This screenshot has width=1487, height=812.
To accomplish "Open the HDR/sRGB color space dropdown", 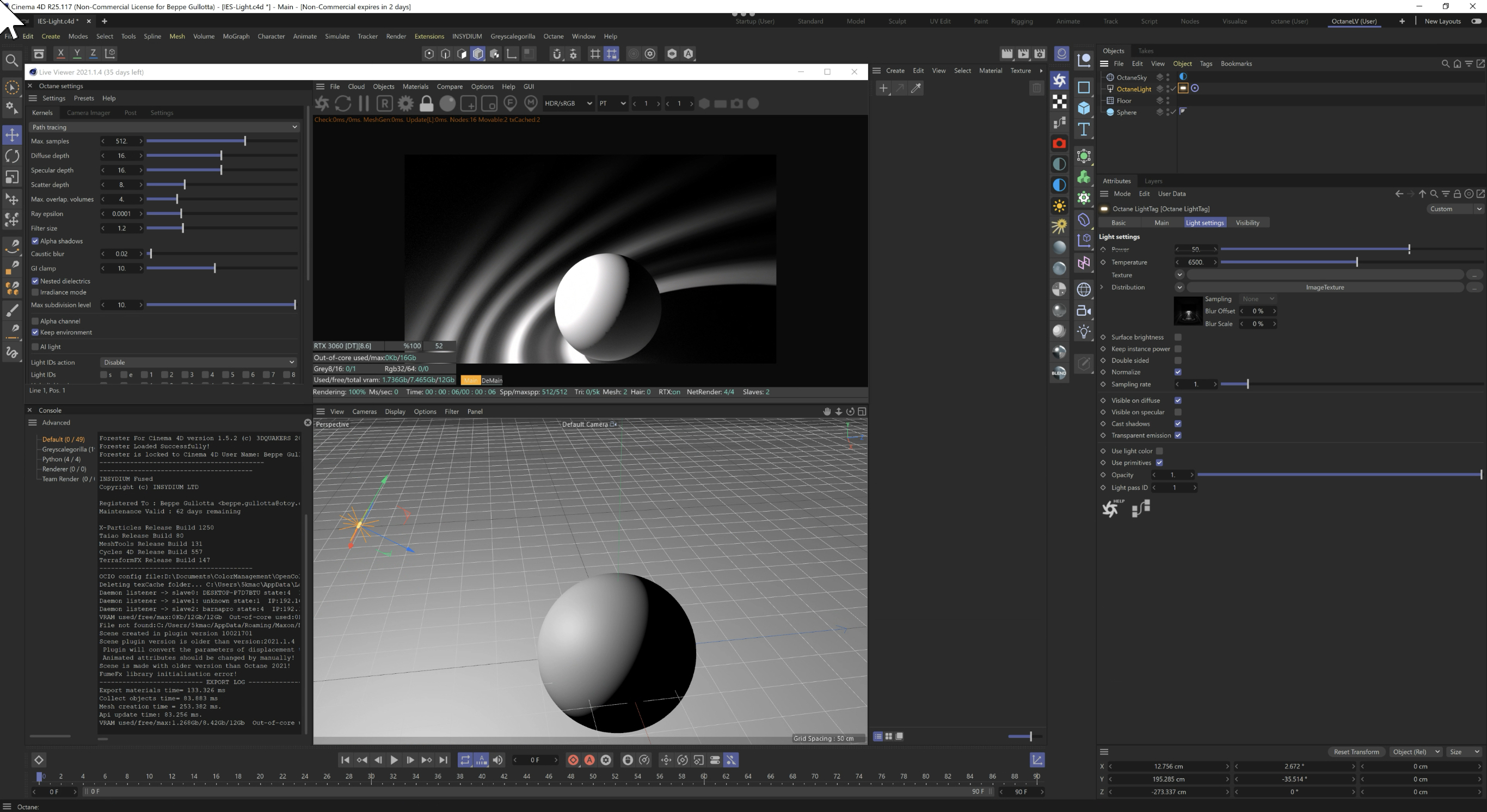I will tap(568, 104).
